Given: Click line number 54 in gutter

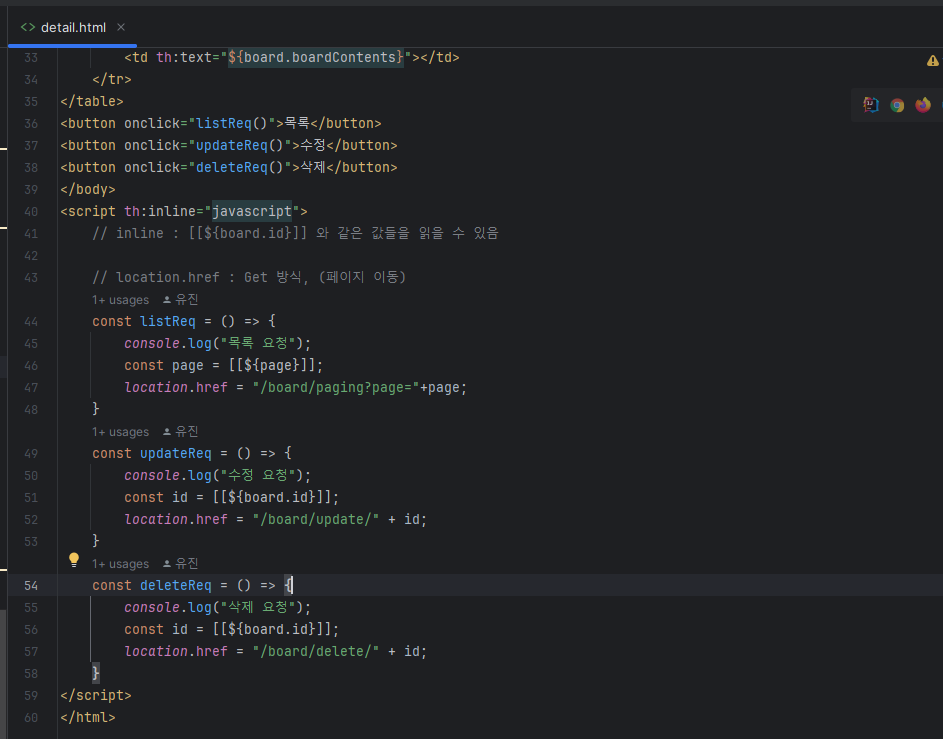Looking at the screenshot, I should [x=31, y=586].
